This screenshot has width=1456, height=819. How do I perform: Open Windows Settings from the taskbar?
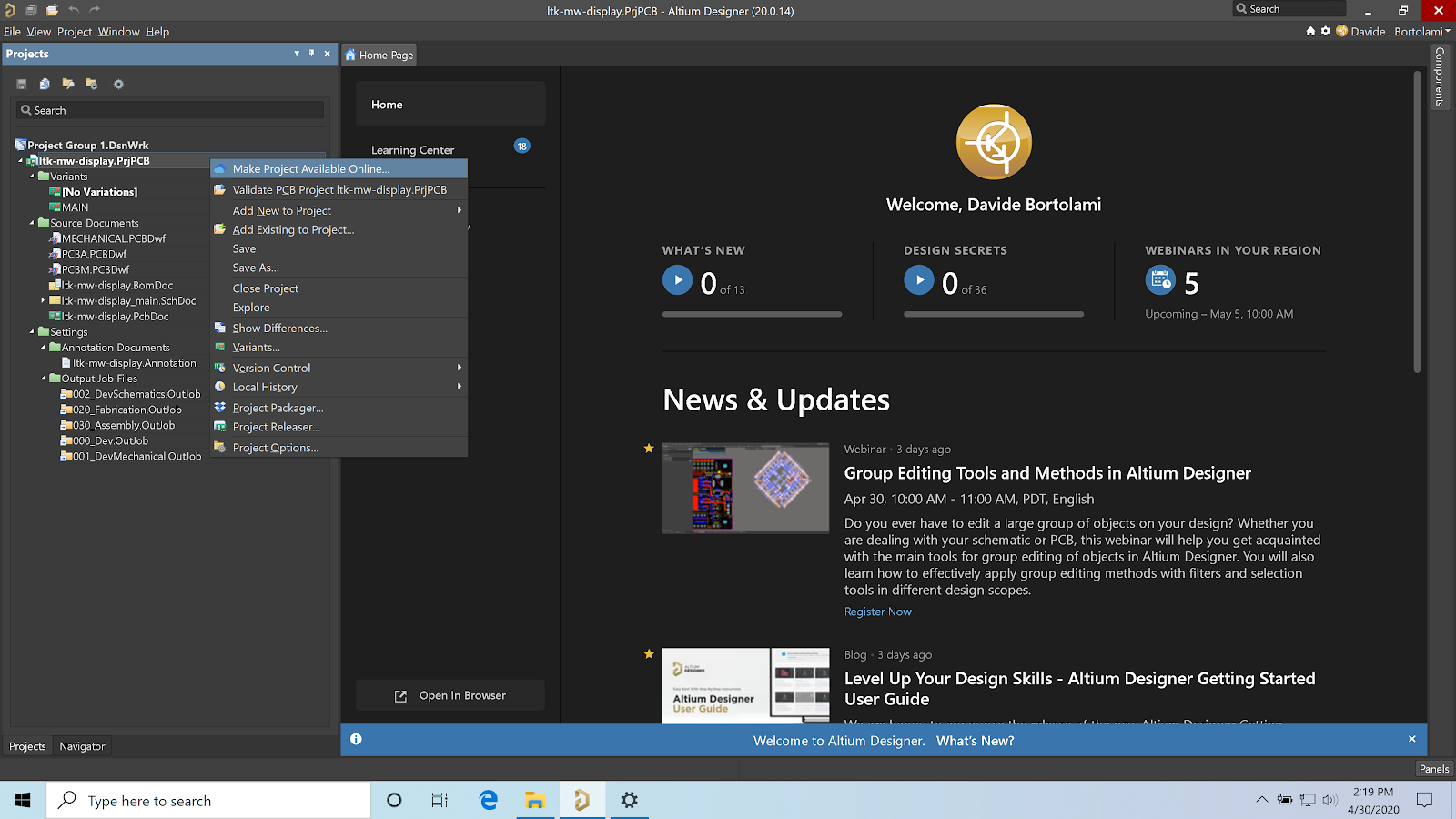click(x=629, y=800)
